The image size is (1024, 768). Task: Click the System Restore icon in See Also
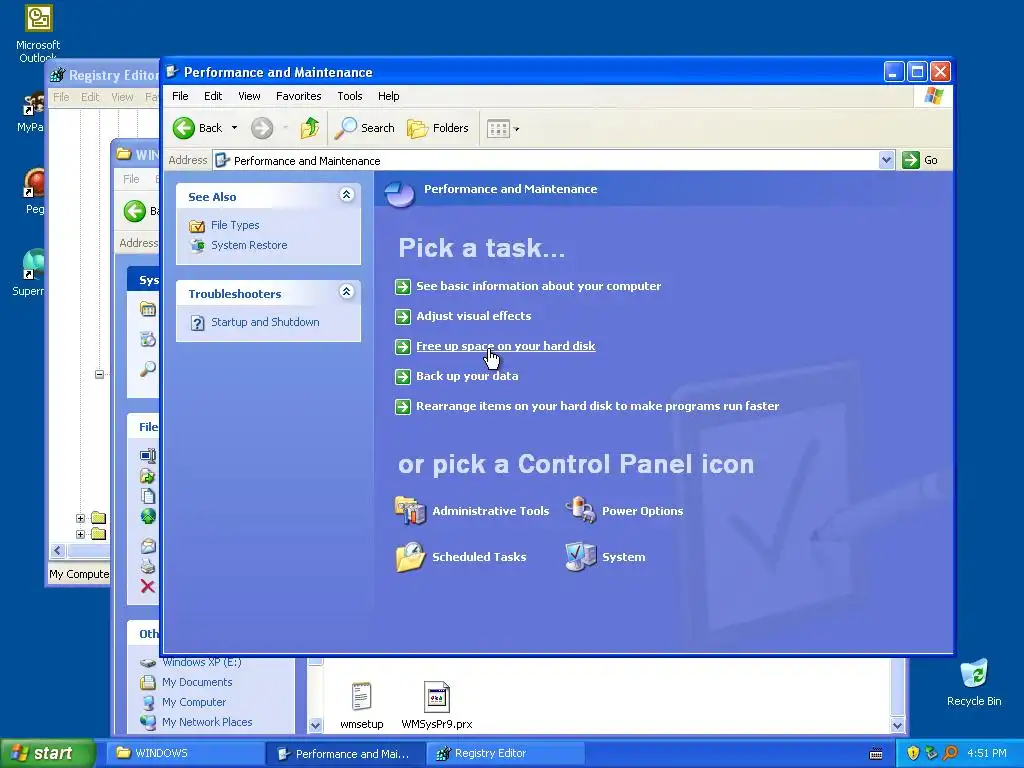pyautogui.click(x=197, y=246)
